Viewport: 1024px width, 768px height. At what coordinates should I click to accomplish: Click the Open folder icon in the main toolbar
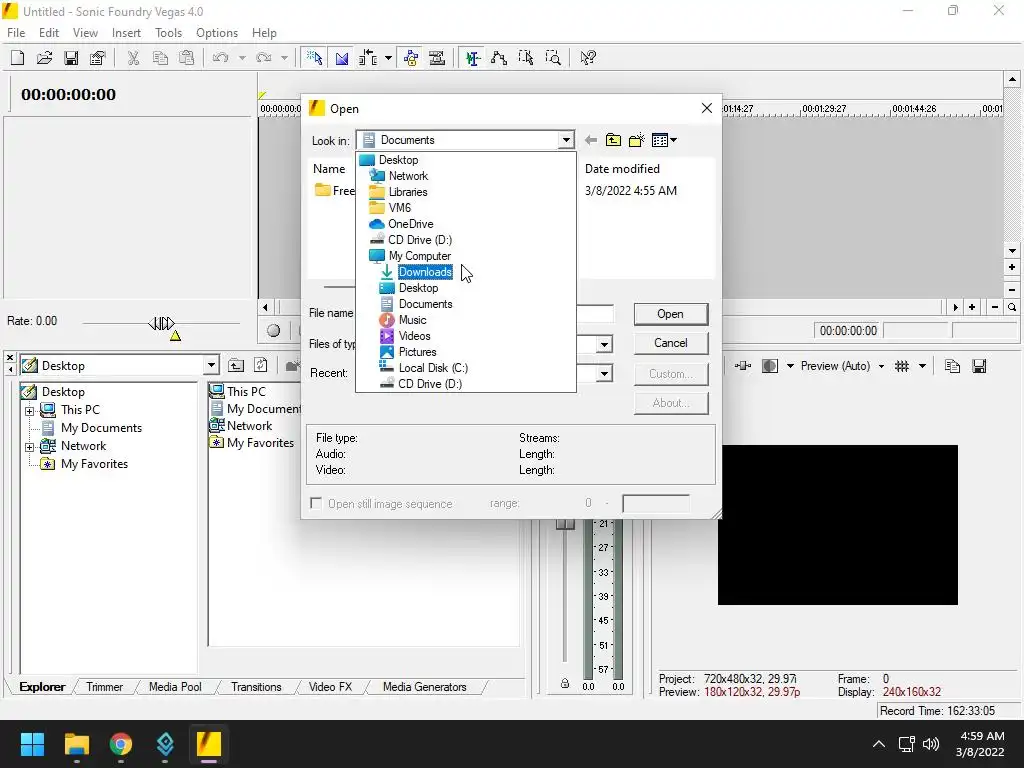pyautogui.click(x=44, y=58)
